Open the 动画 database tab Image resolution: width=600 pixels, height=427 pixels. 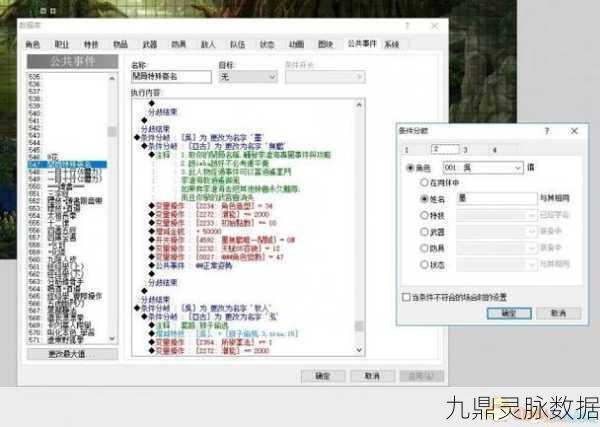tap(296, 44)
